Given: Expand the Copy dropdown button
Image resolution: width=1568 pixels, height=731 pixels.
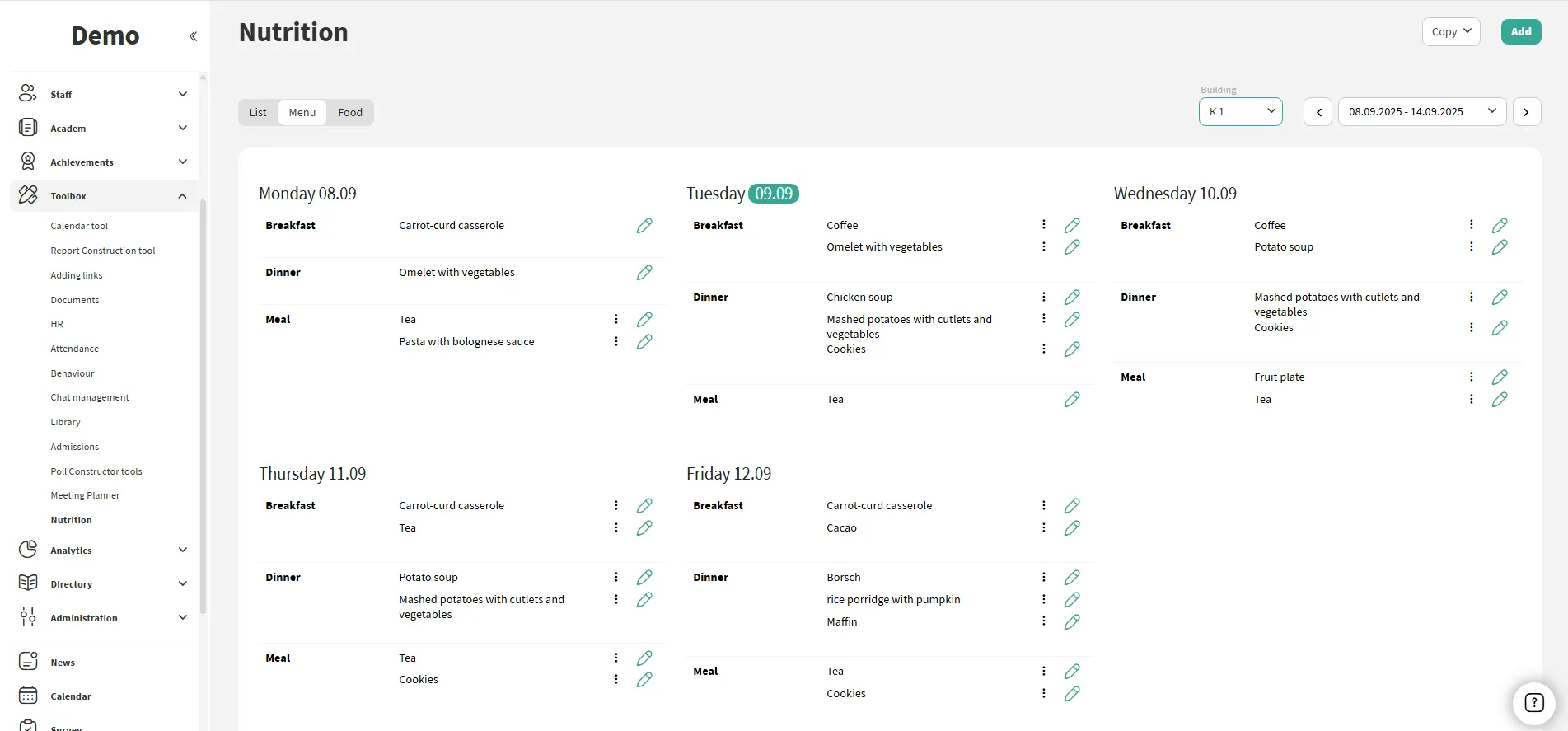Looking at the screenshot, I should tap(1450, 32).
